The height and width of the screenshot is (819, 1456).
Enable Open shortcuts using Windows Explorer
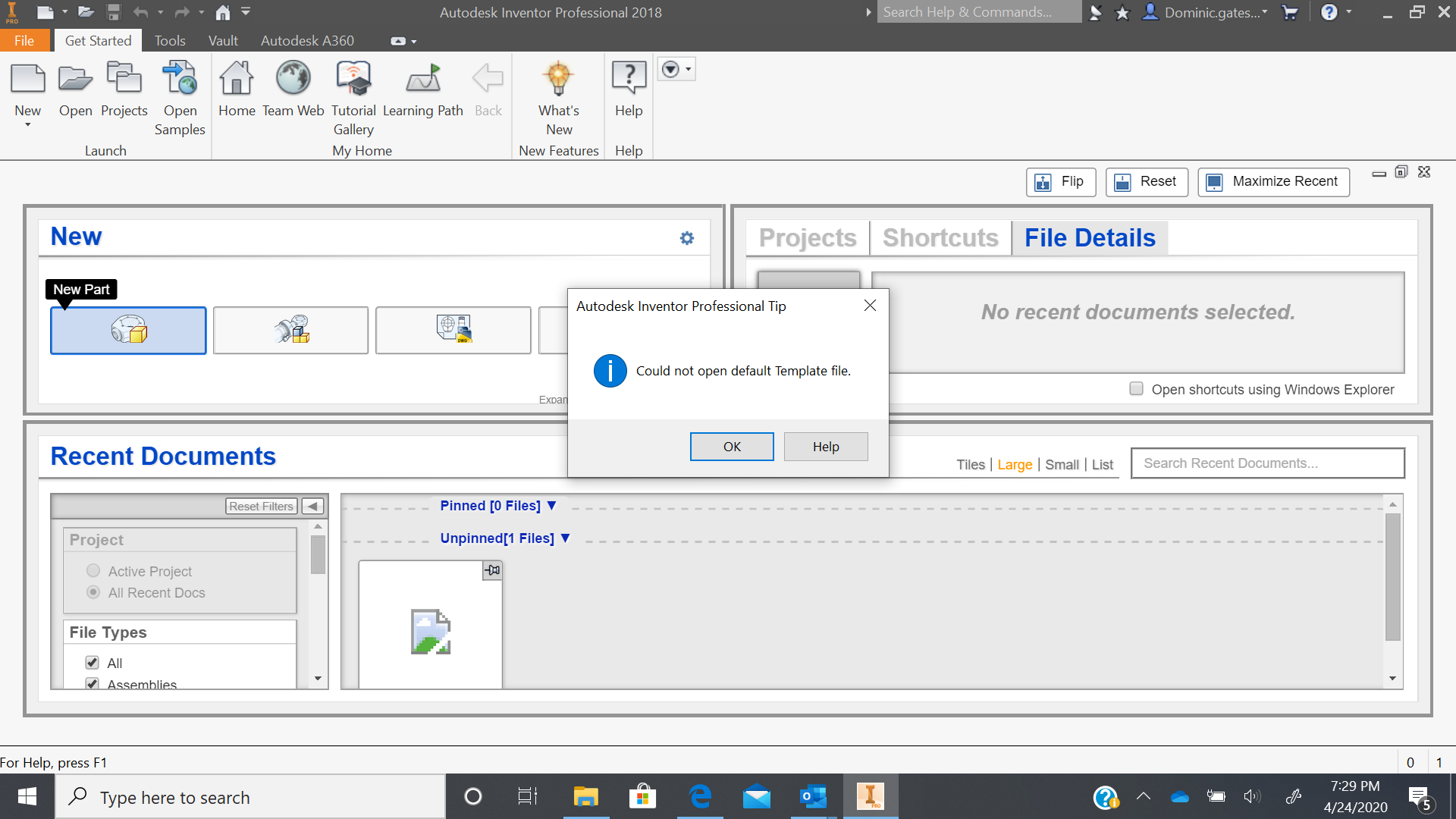coord(1136,388)
